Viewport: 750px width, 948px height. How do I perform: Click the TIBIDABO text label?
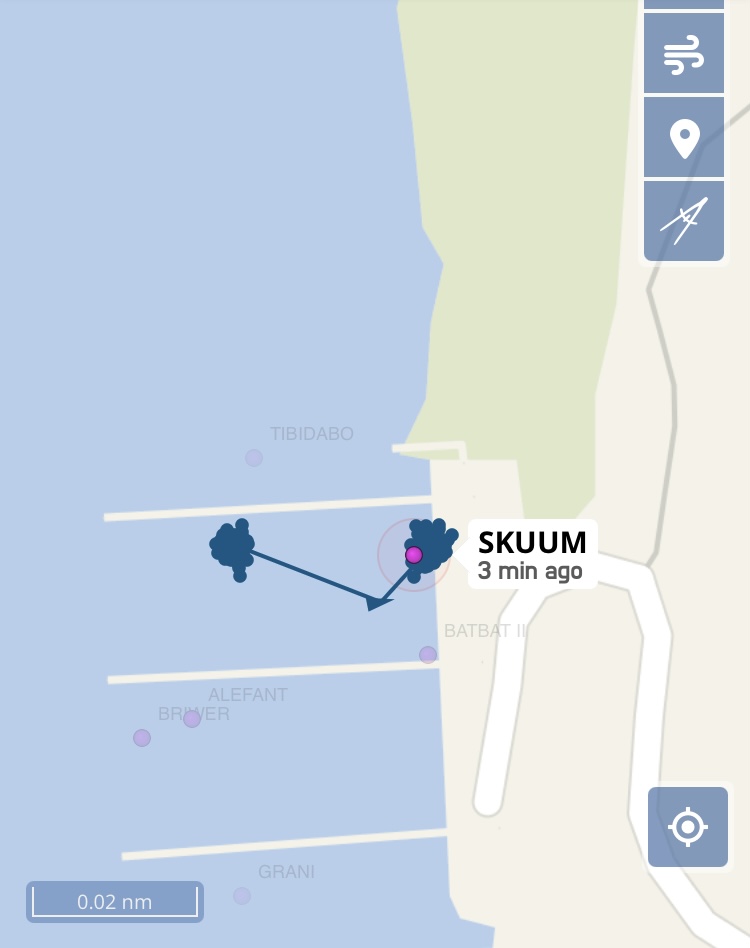(x=312, y=433)
